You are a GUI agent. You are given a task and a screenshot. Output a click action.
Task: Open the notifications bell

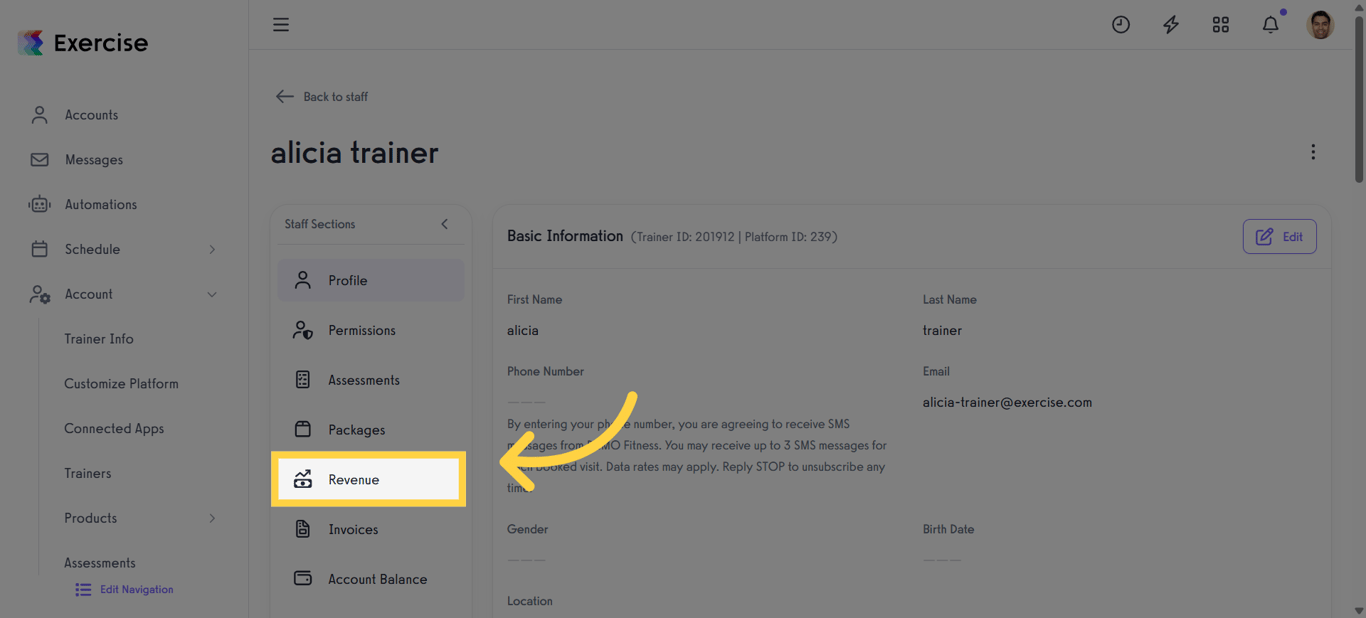(x=1271, y=25)
